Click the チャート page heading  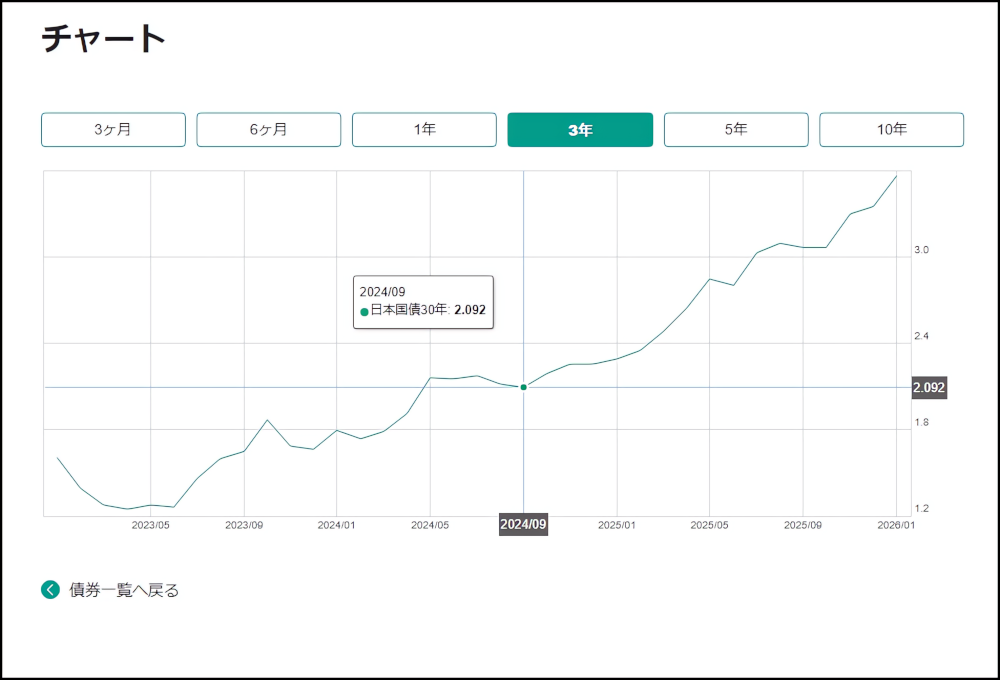(x=103, y=38)
